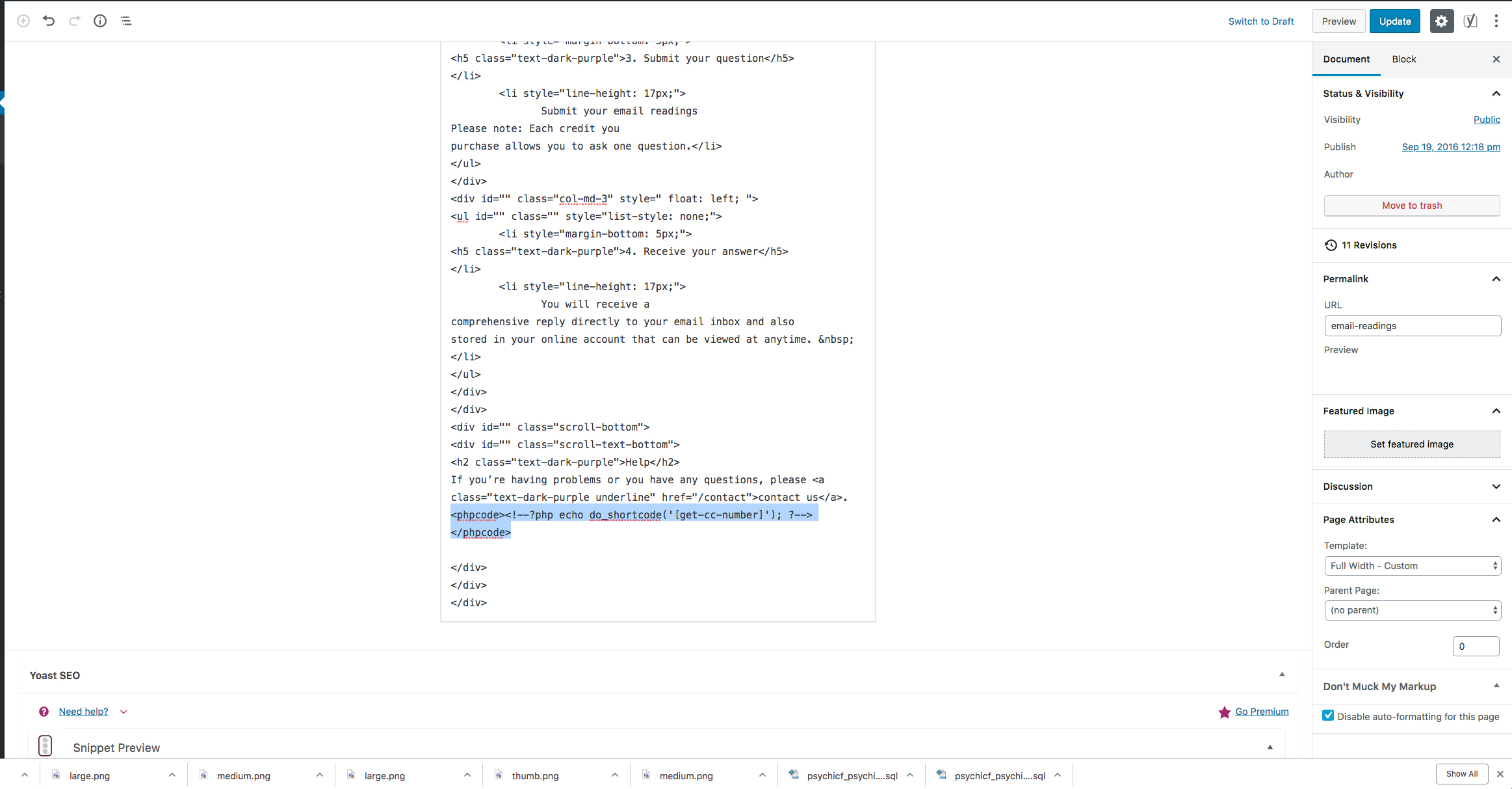The height and width of the screenshot is (789, 1512).
Task: Click the Preview button
Action: 1339,21
